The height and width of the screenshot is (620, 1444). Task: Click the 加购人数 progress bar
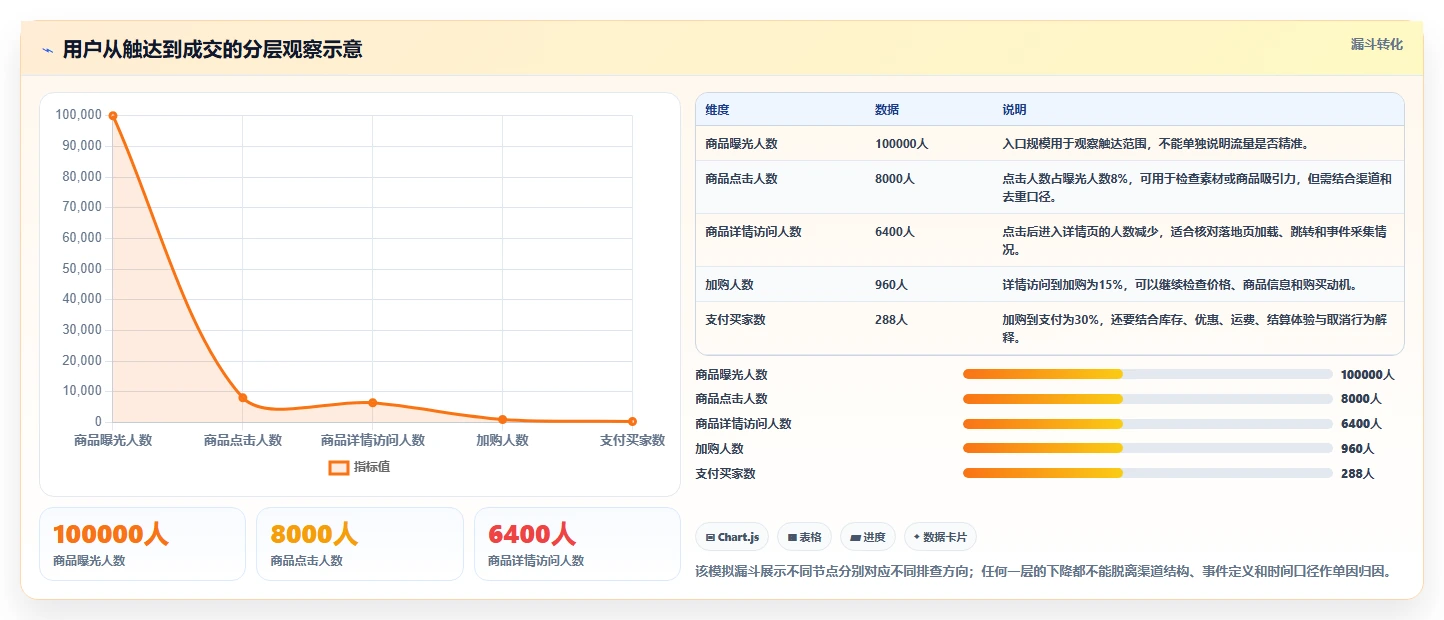coord(1147,448)
